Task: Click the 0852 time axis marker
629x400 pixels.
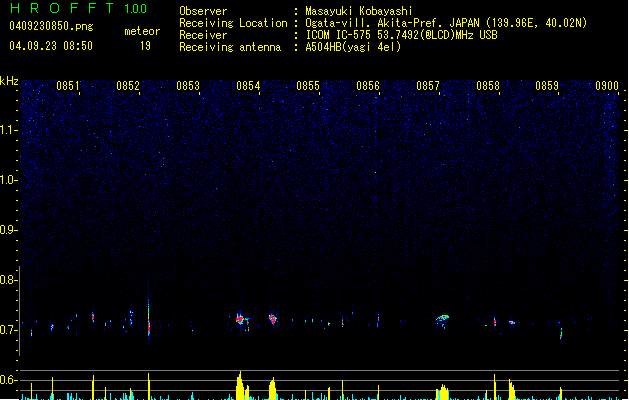Action: [x=128, y=86]
